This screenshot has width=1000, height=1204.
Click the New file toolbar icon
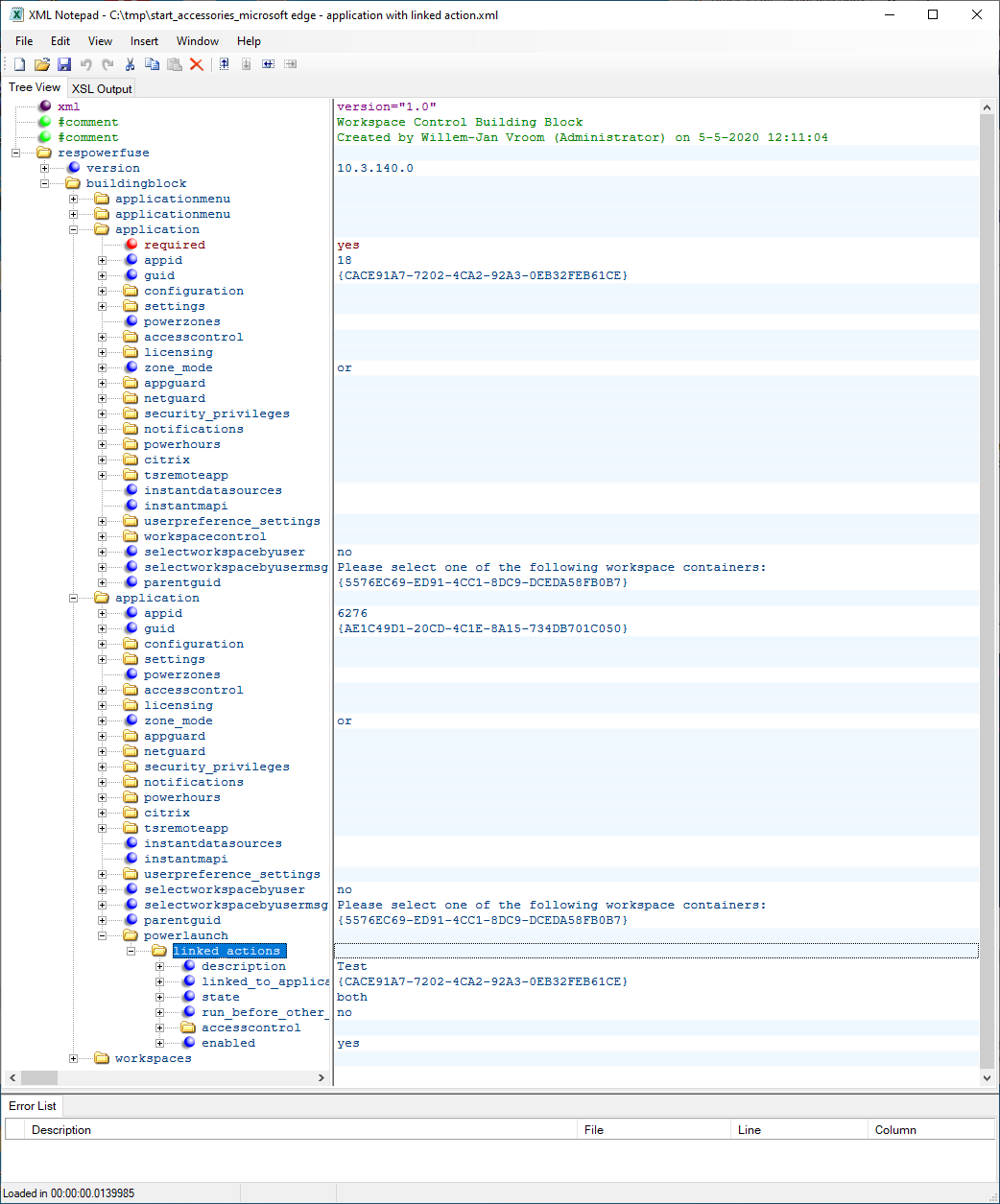(x=19, y=64)
